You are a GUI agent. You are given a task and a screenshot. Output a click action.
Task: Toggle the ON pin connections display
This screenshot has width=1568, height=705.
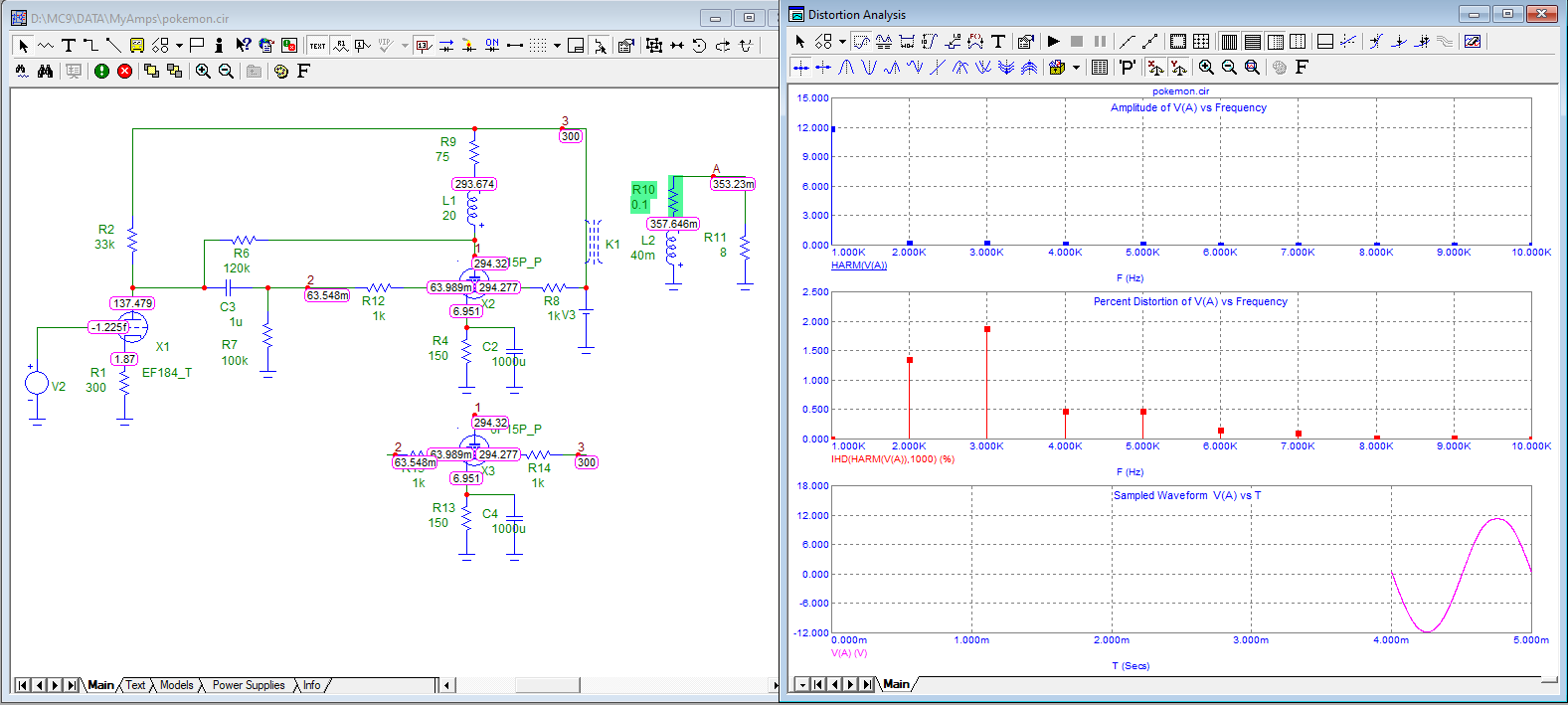point(492,46)
